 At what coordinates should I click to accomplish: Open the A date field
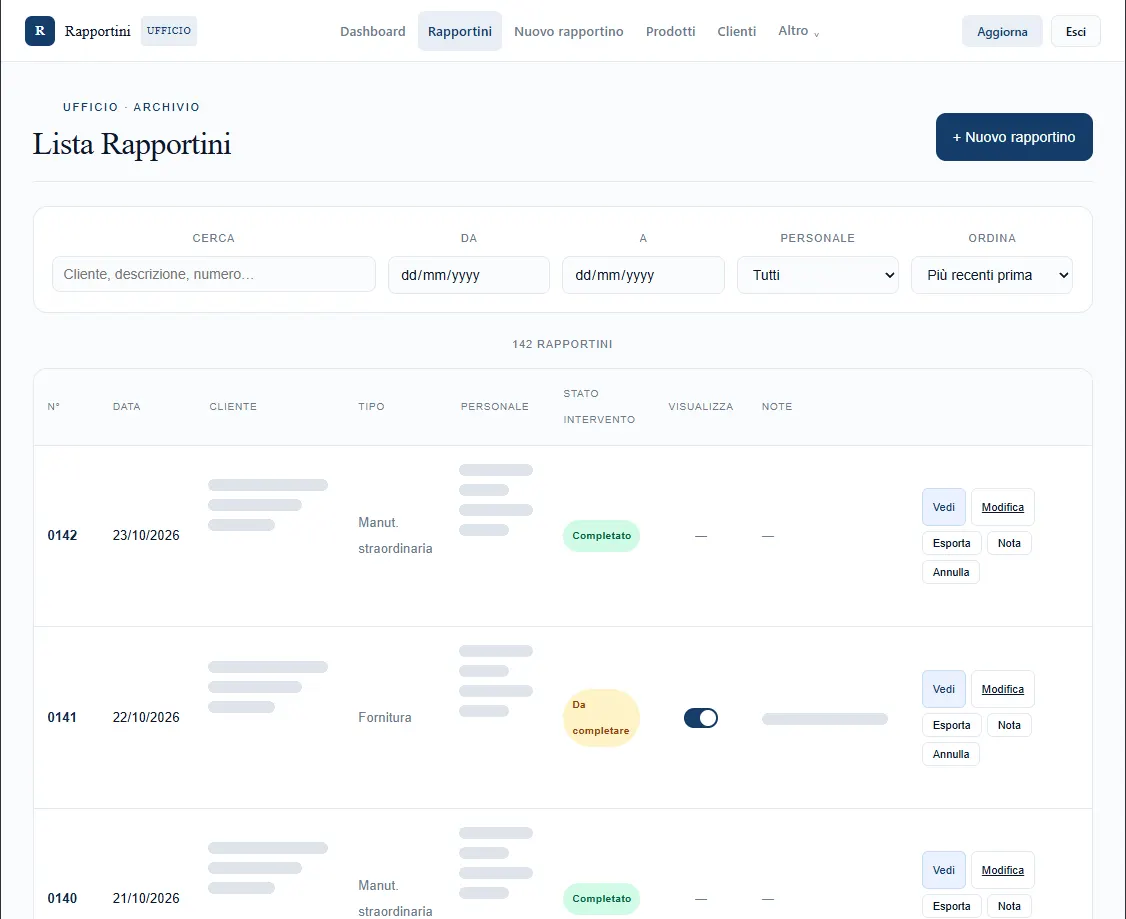coord(643,275)
